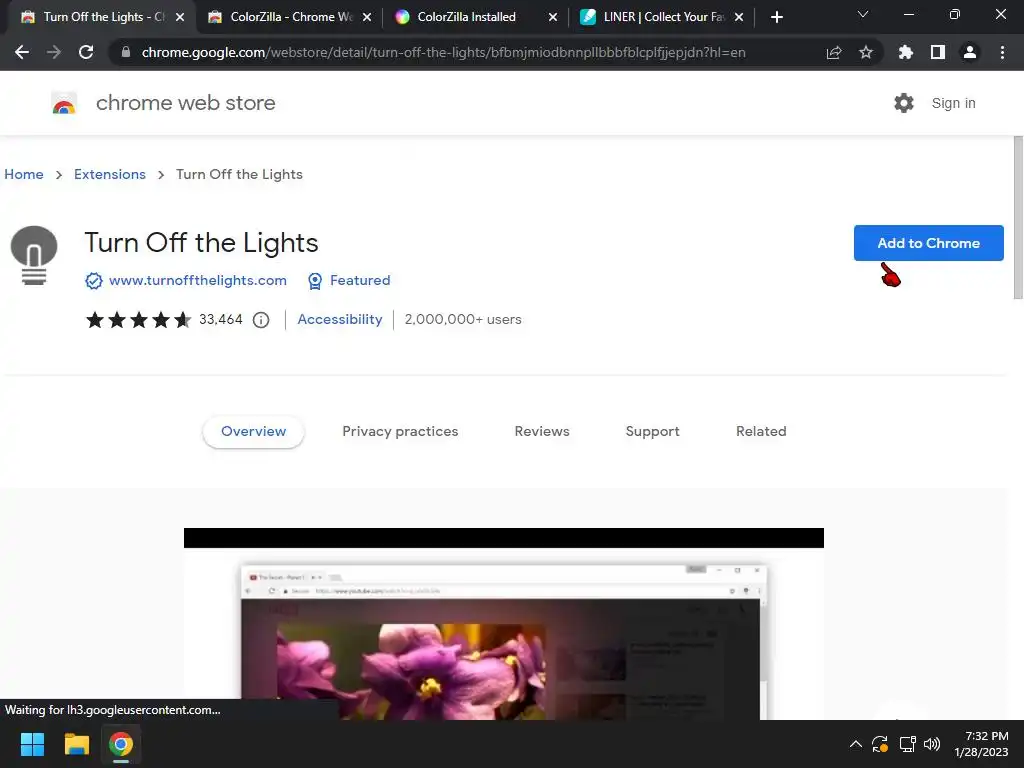Click the five-star rating display
Screen dimensions: 1024x768
(x=138, y=319)
